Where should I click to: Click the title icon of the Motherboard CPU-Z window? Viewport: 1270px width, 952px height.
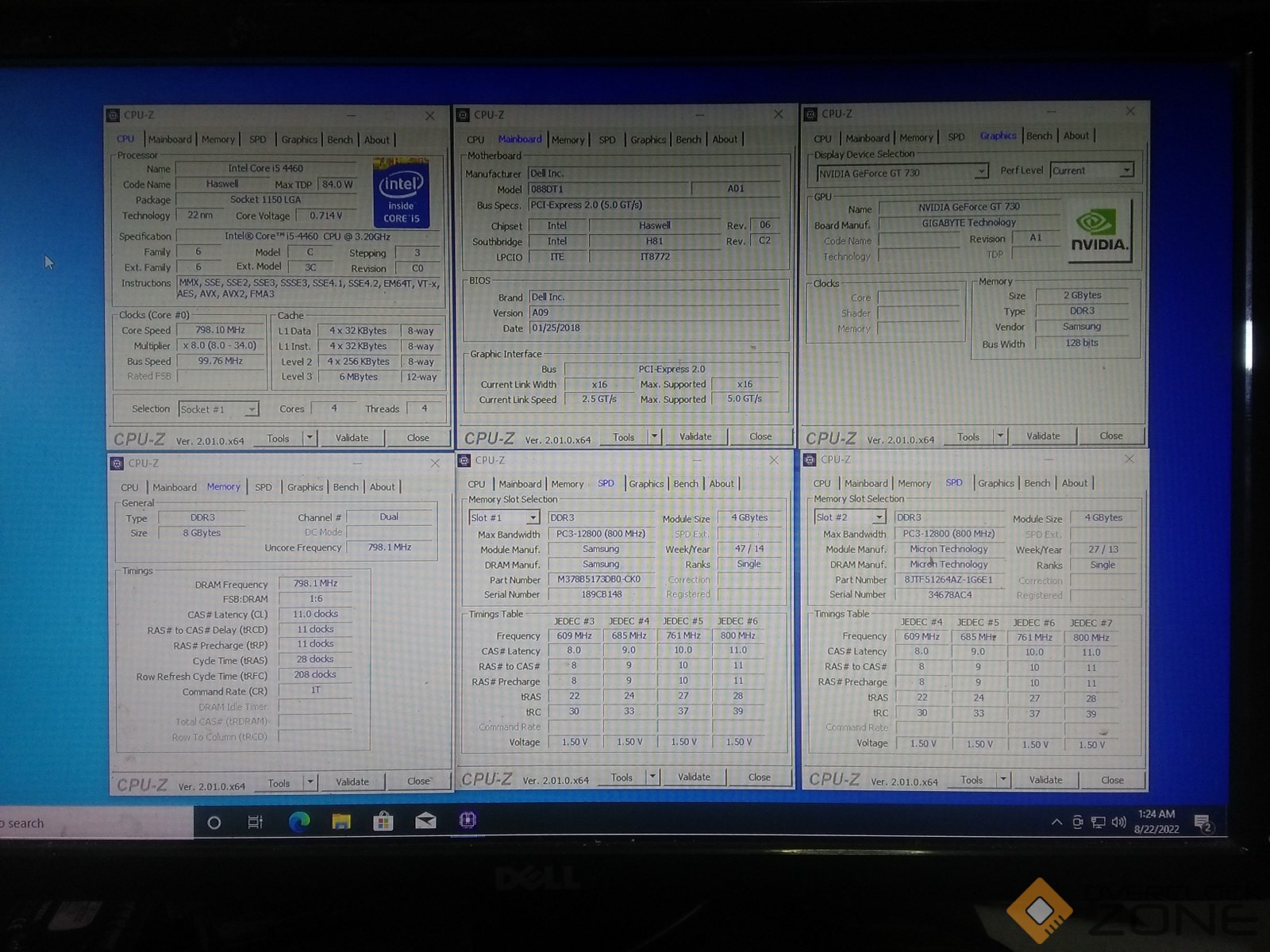464,115
